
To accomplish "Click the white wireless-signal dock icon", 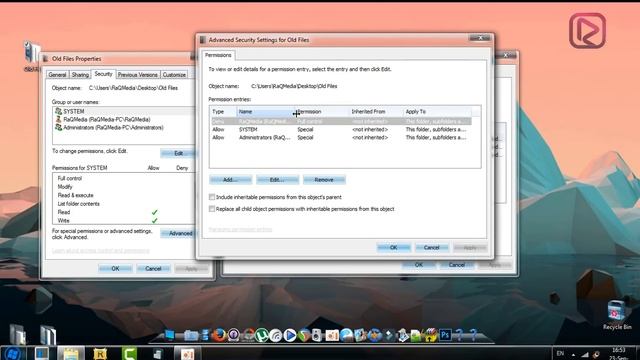I will coord(276,336).
